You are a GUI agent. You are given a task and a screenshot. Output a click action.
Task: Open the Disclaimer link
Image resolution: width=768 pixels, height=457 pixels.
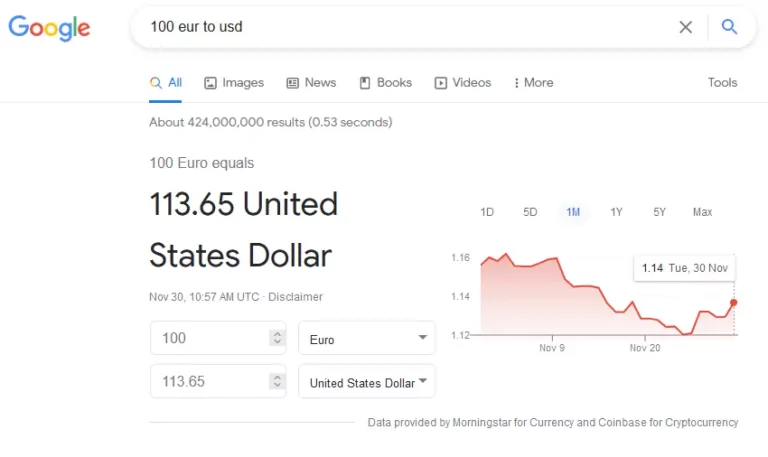coord(295,297)
